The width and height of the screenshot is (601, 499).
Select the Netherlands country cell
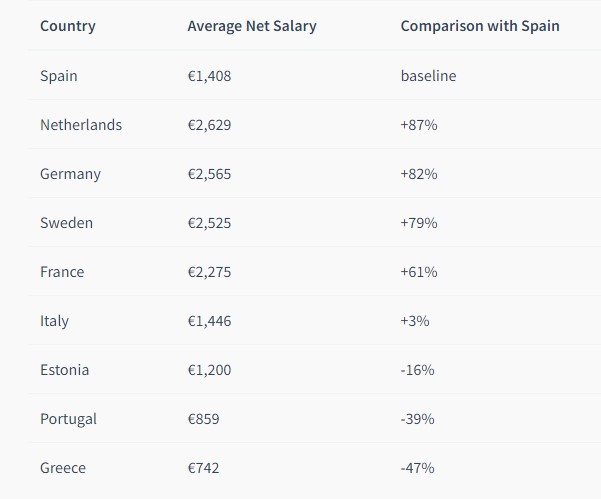(81, 125)
